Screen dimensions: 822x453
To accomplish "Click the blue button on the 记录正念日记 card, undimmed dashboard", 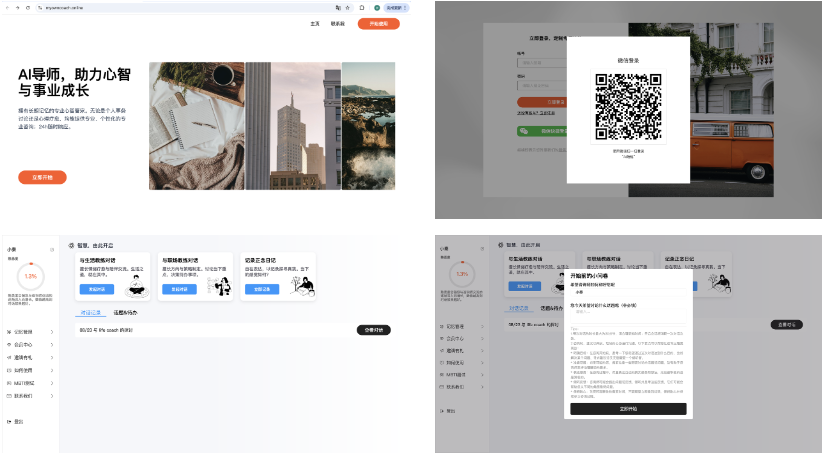I will [262, 289].
